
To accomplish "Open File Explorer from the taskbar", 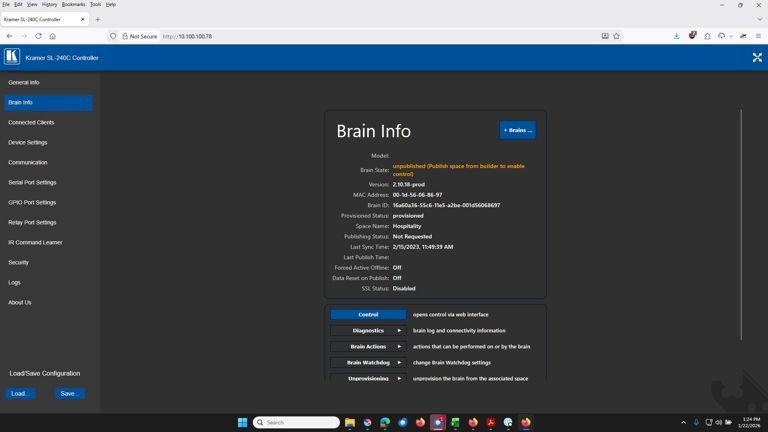I will point(350,422).
